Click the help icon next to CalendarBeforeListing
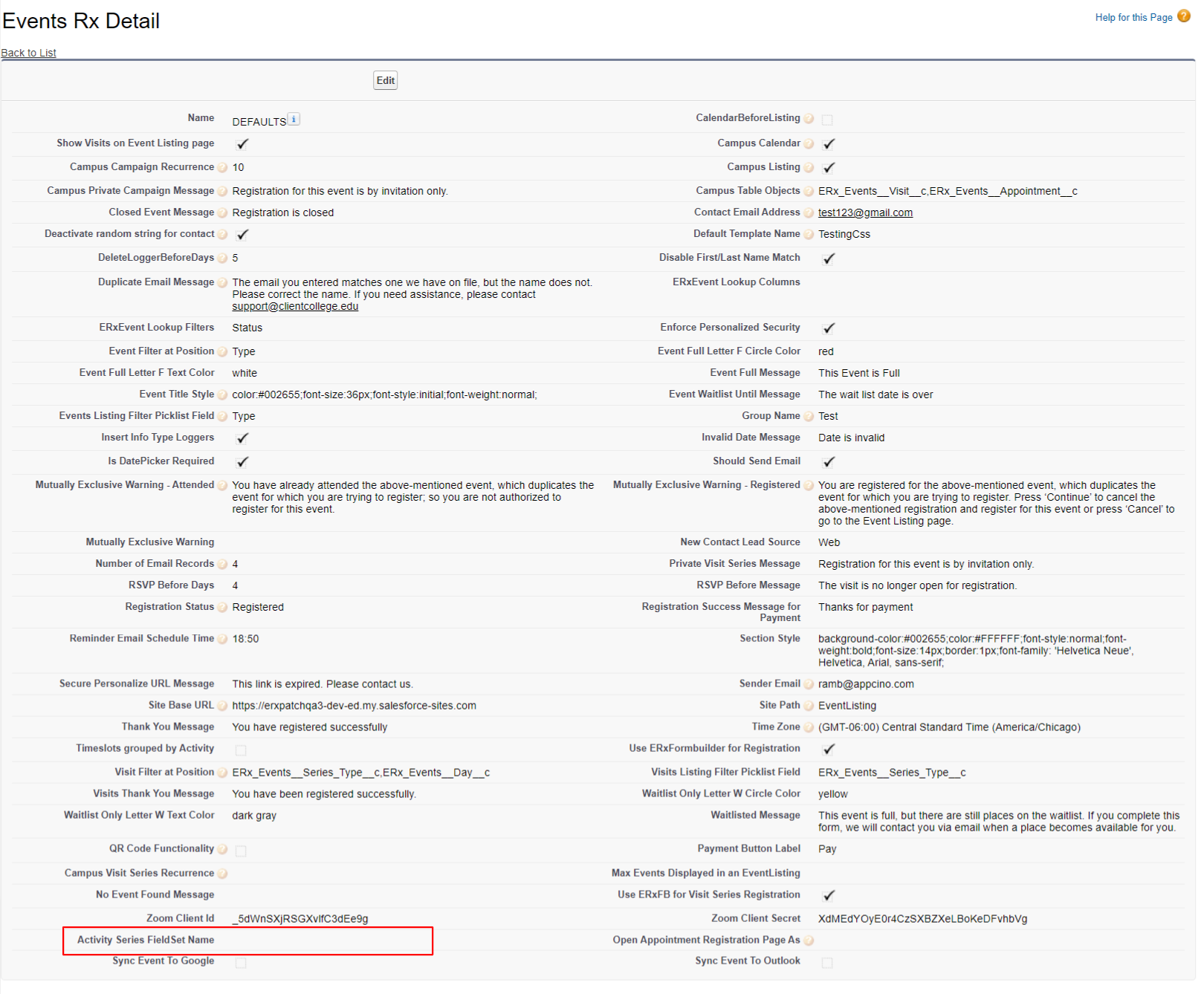Viewport: 1204px width, 994px height. click(809, 119)
